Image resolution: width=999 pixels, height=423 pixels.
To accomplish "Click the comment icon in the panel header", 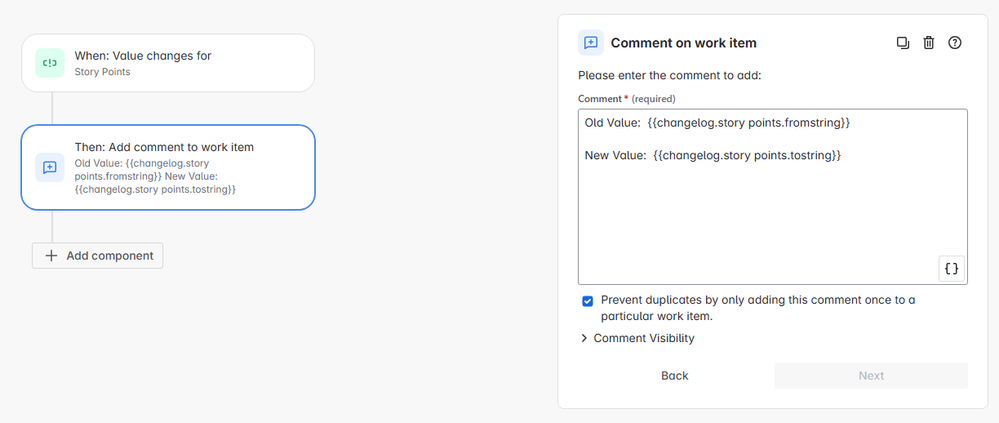I will click(x=591, y=43).
